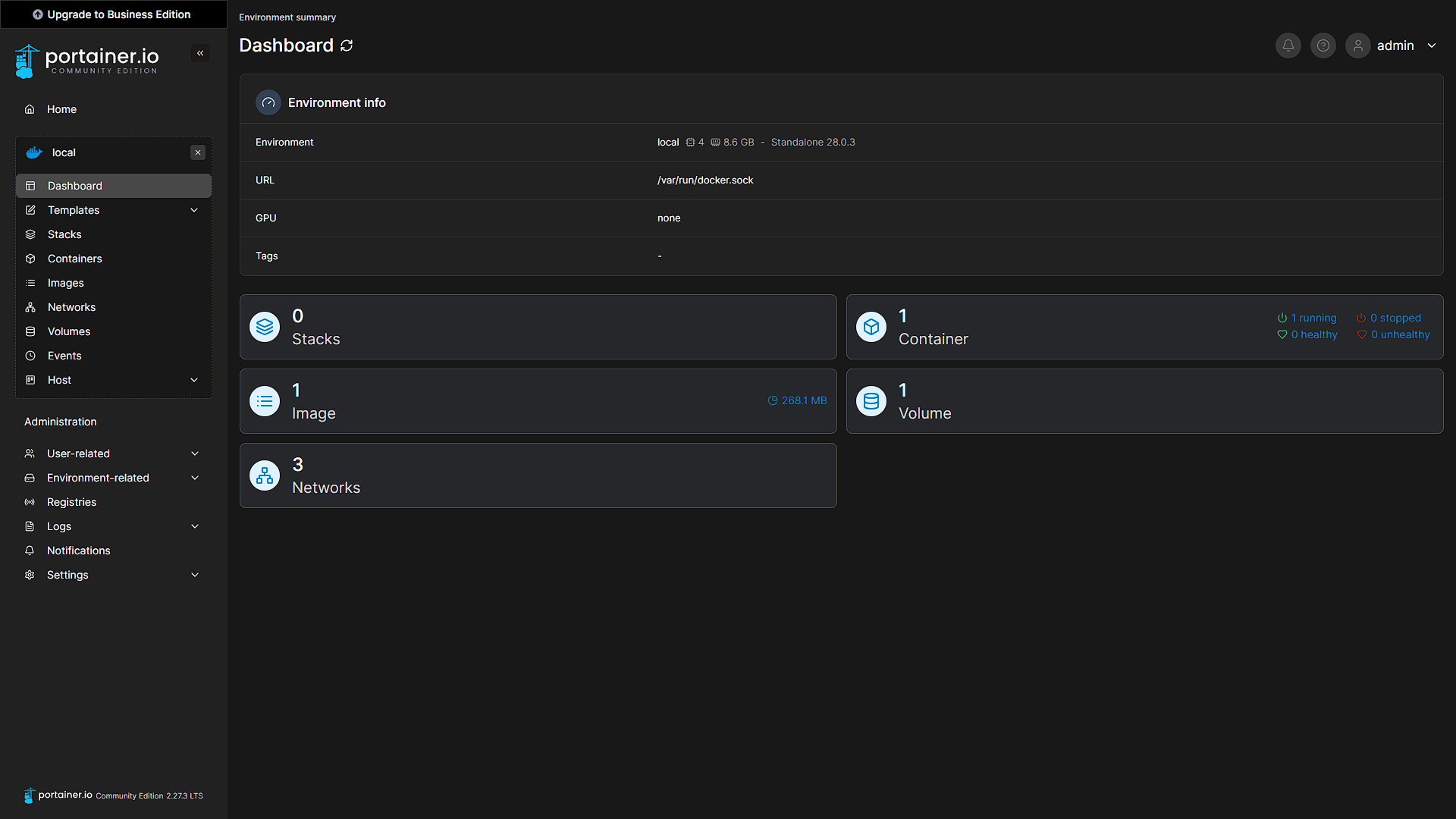Open Containers in the sidebar menu

(114, 259)
